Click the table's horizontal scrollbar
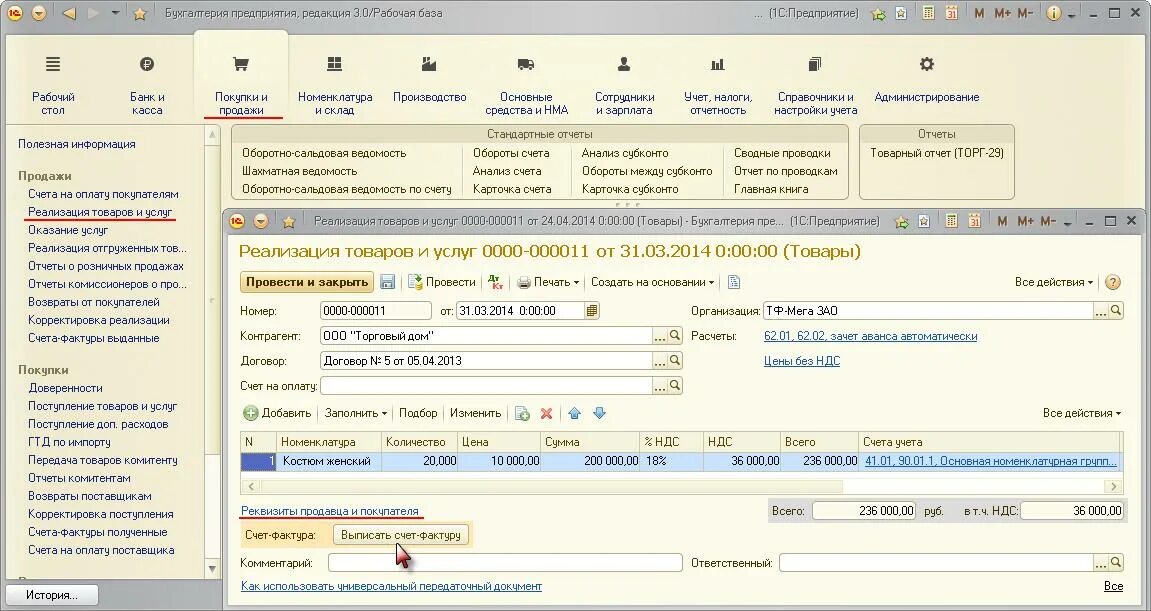The image size is (1151, 611). click(x=682, y=486)
